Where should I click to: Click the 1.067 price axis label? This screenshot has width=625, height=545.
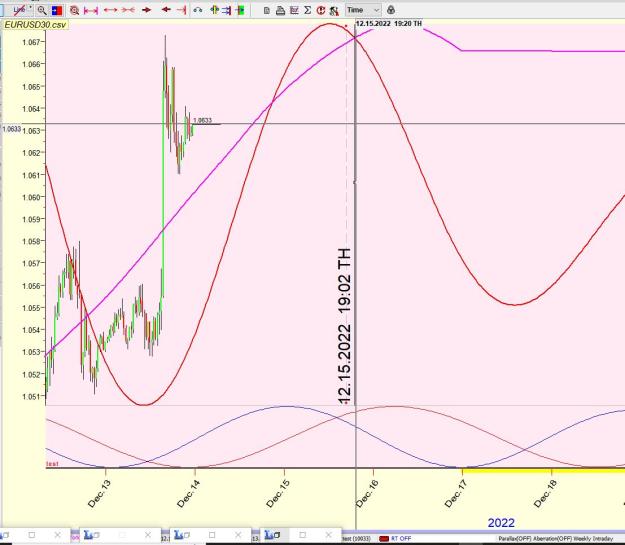tap(31, 42)
